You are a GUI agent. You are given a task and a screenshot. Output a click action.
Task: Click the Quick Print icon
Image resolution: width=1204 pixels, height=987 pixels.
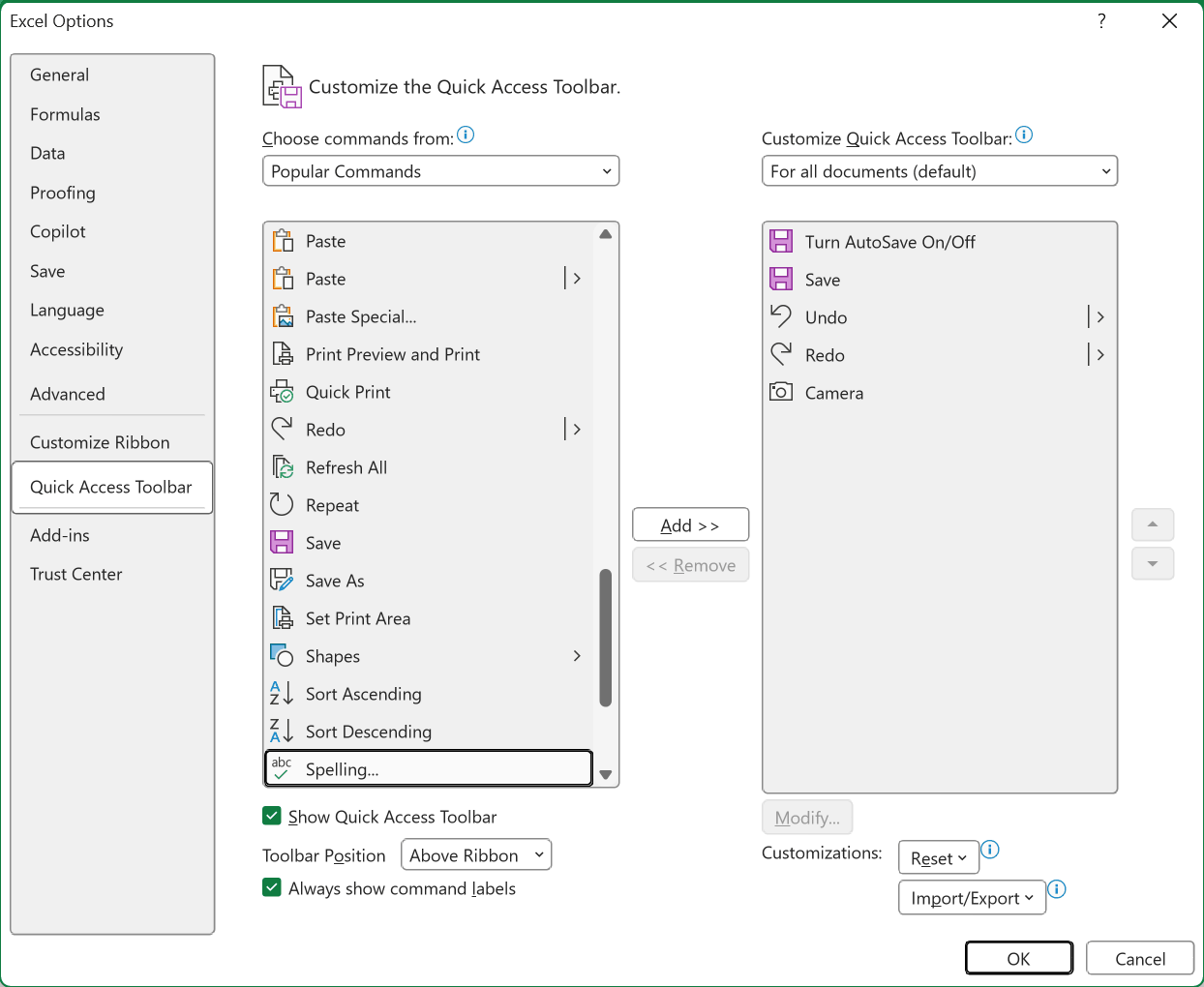[283, 392]
